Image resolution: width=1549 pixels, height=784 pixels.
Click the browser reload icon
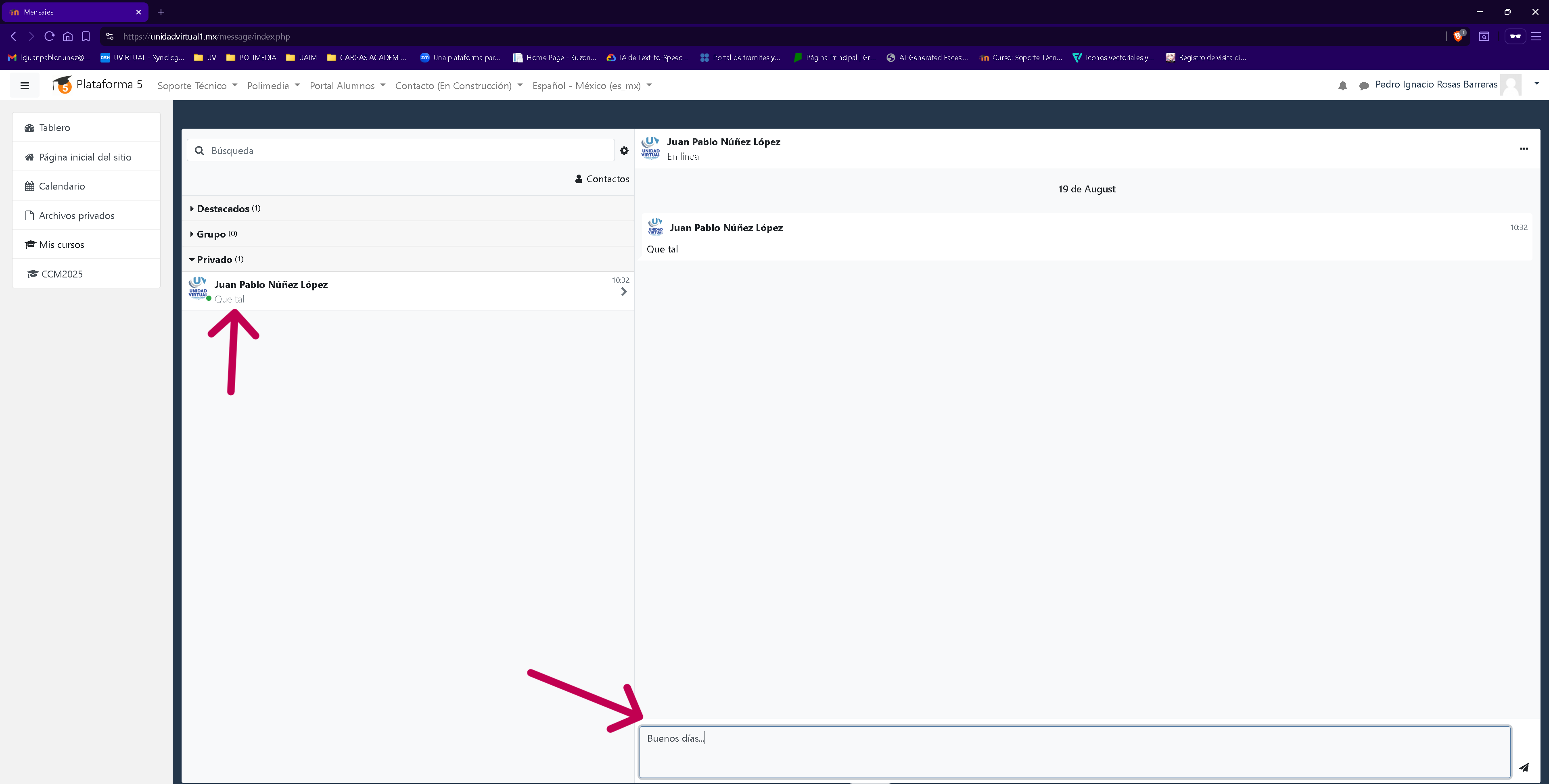[x=49, y=36]
